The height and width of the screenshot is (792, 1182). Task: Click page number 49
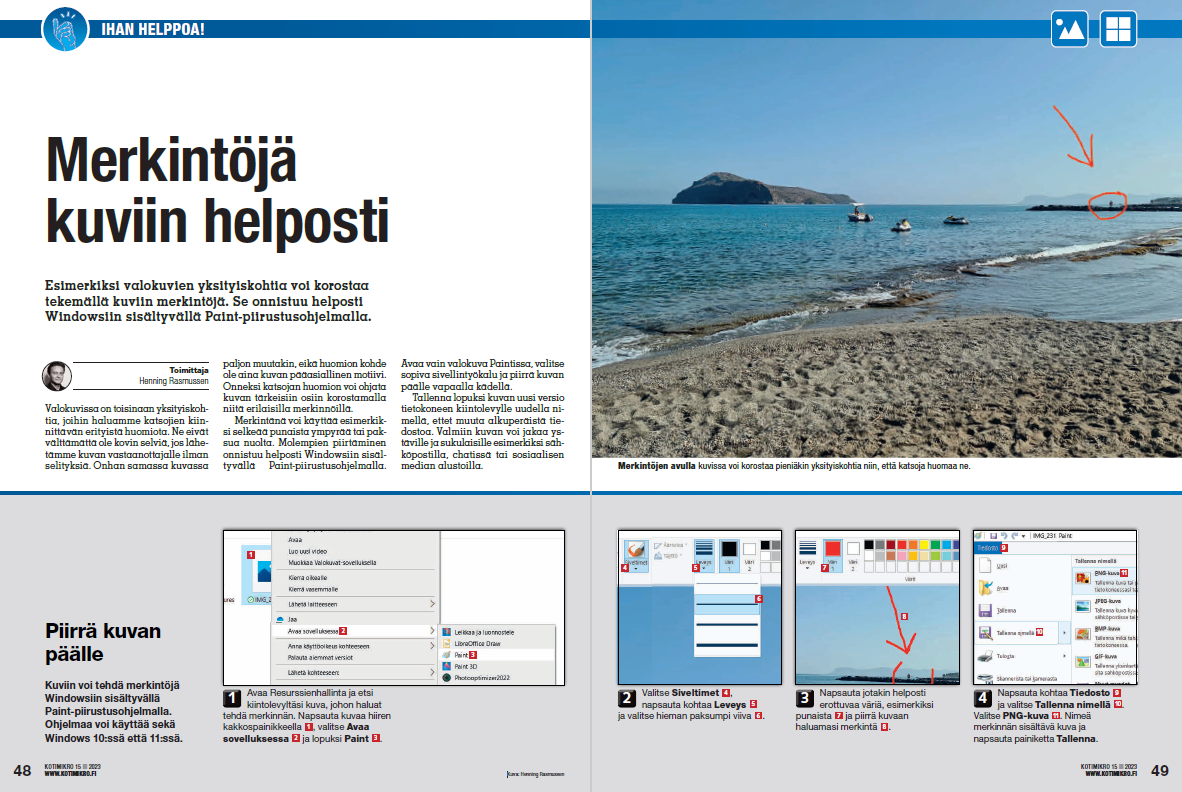pos(1159,770)
